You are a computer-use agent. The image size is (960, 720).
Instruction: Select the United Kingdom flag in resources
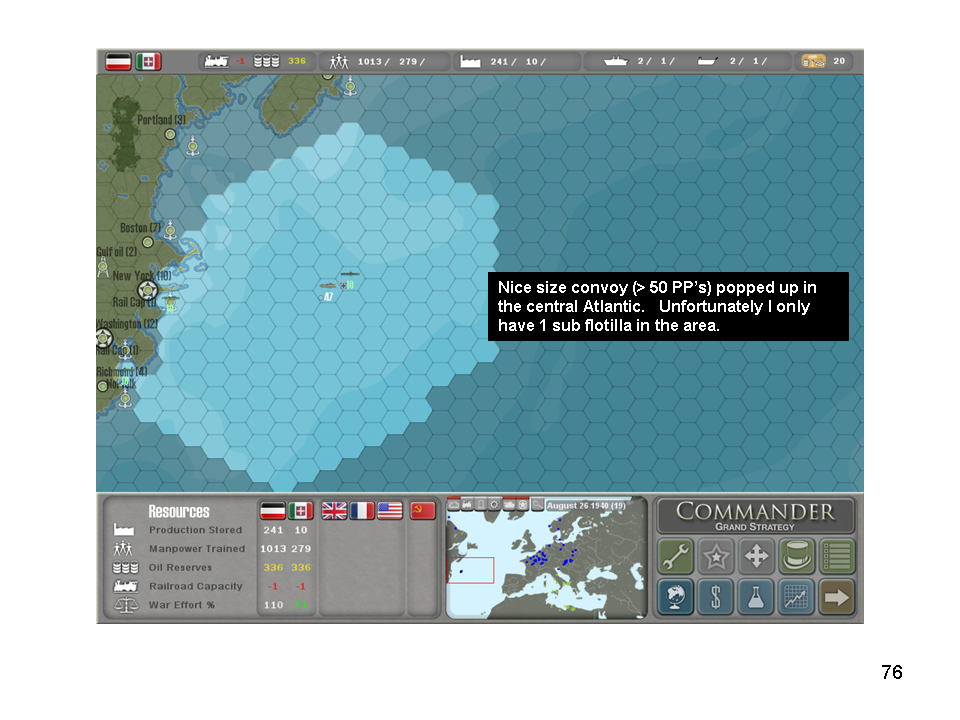(334, 511)
